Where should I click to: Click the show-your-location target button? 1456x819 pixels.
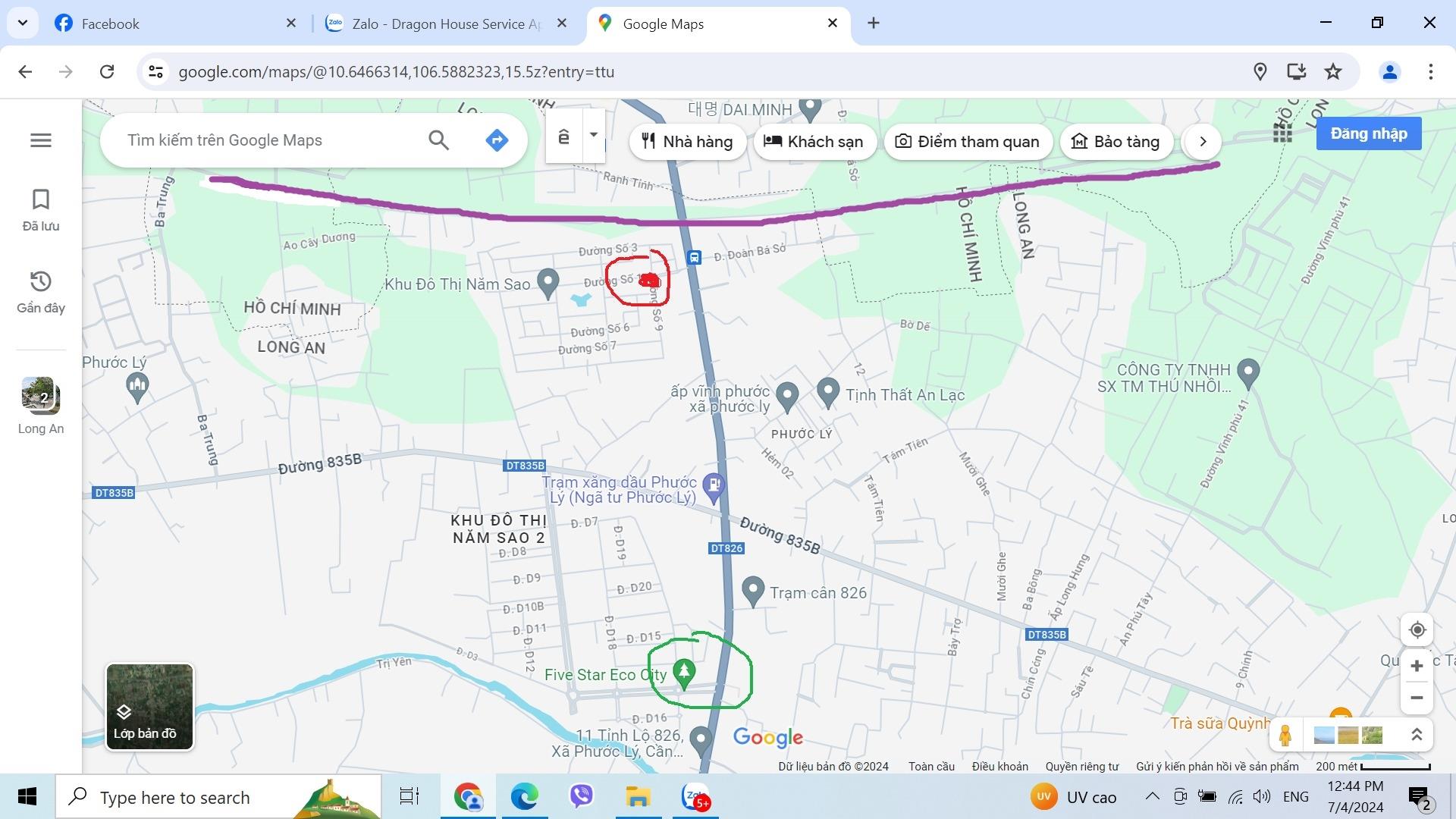point(1417,630)
